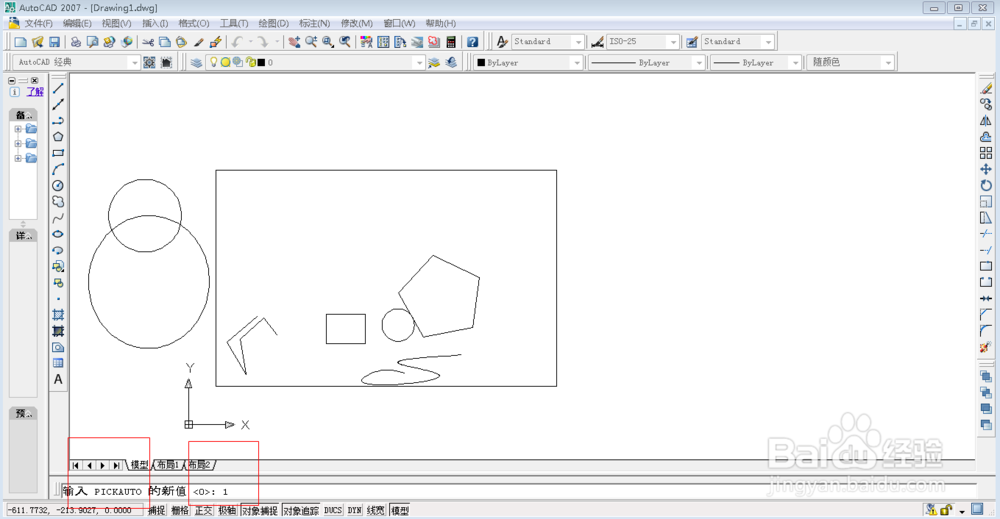
Task: Toggle DUCS in status bar
Action: coord(333,511)
